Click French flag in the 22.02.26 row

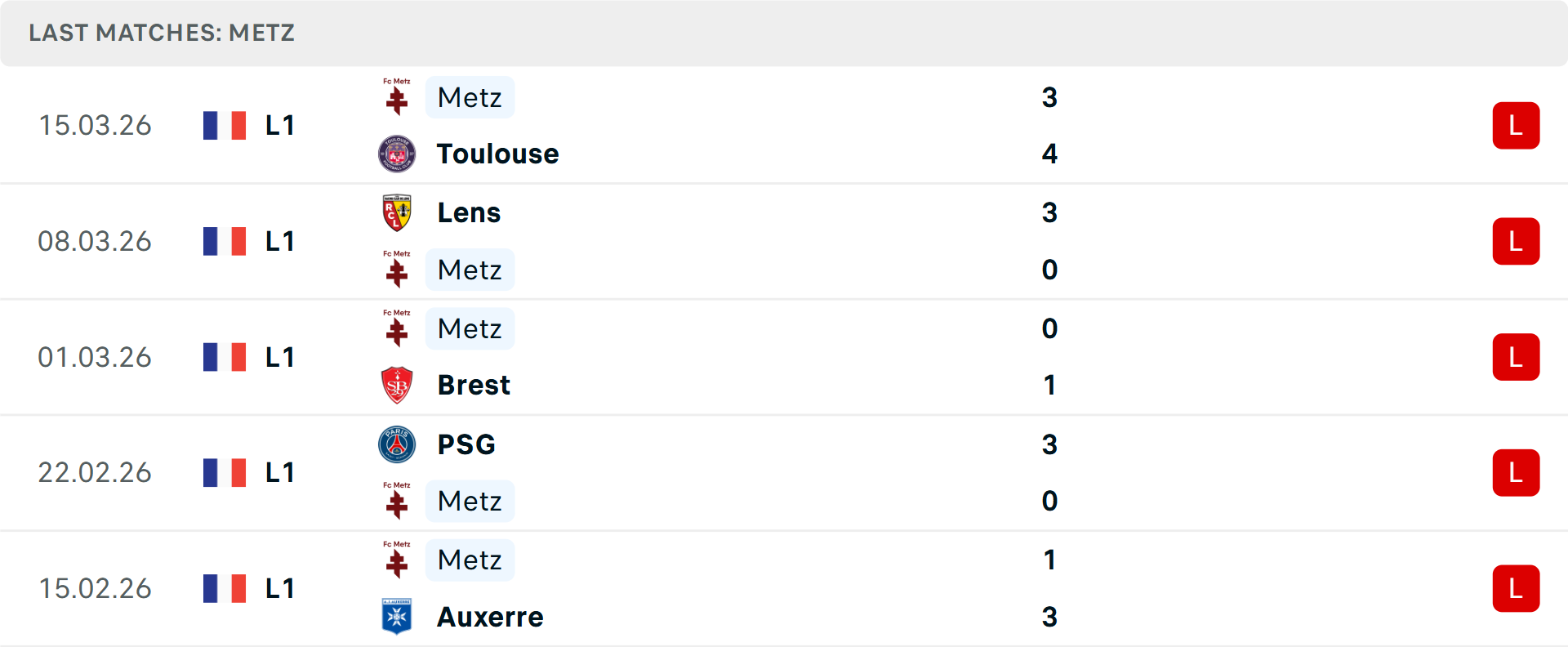pyautogui.click(x=225, y=473)
